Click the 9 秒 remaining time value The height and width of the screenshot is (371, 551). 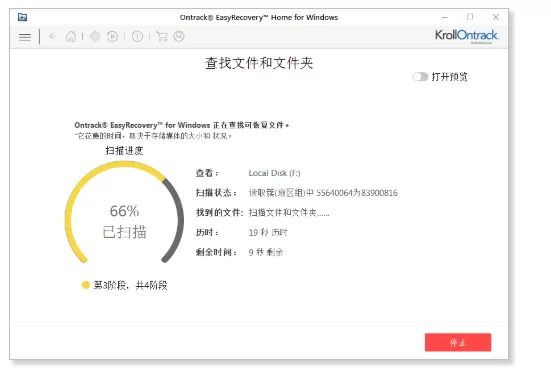(266, 252)
